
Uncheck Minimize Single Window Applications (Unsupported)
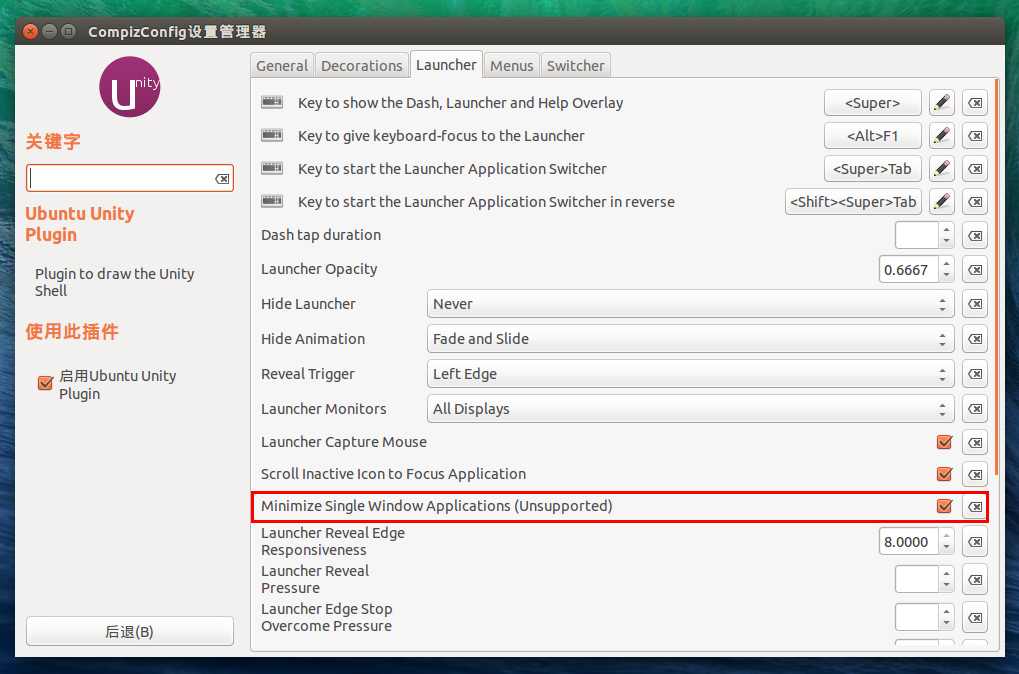click(944, 506)
